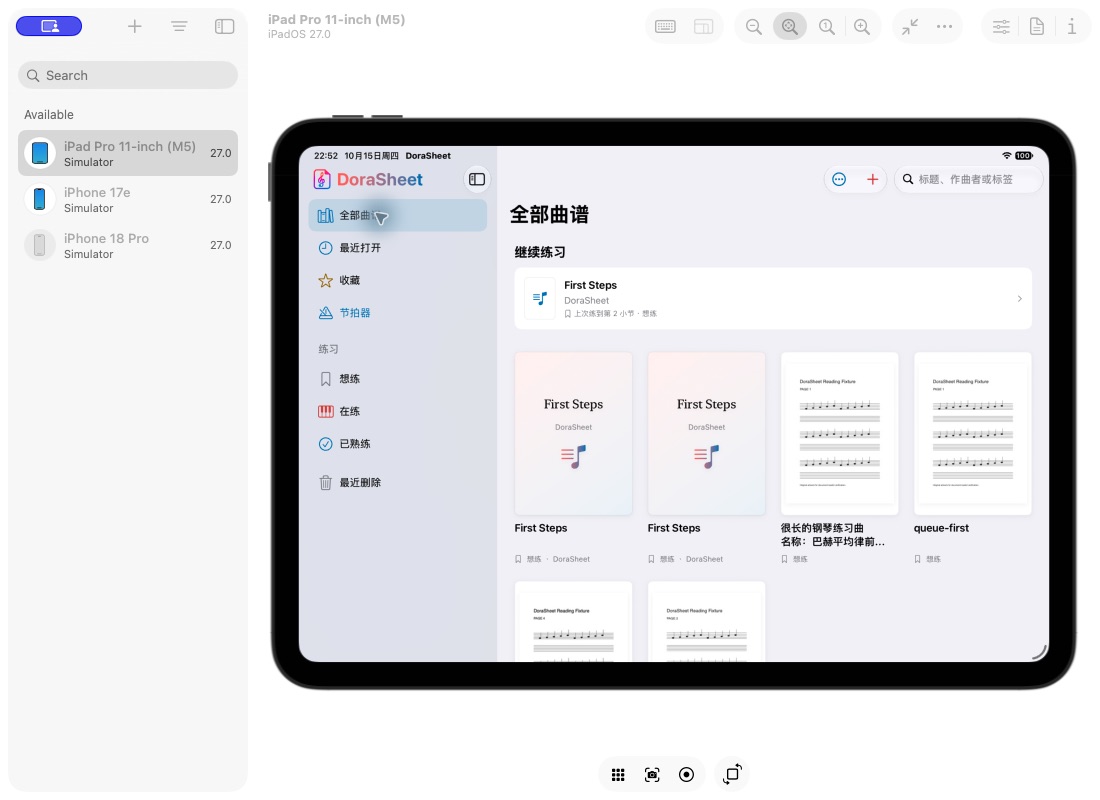Open the sliders settings icon
Viewport: 1100px width, 800px height.
(x=1001, y=27)
